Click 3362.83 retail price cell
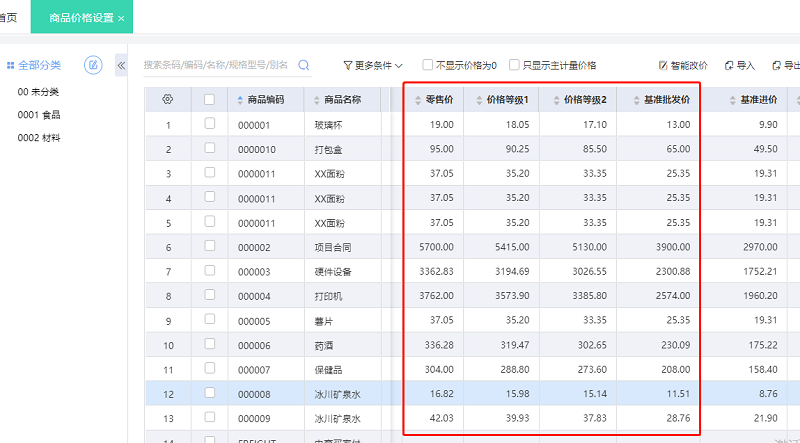The image size is (800, 443). tap(436, 272)
